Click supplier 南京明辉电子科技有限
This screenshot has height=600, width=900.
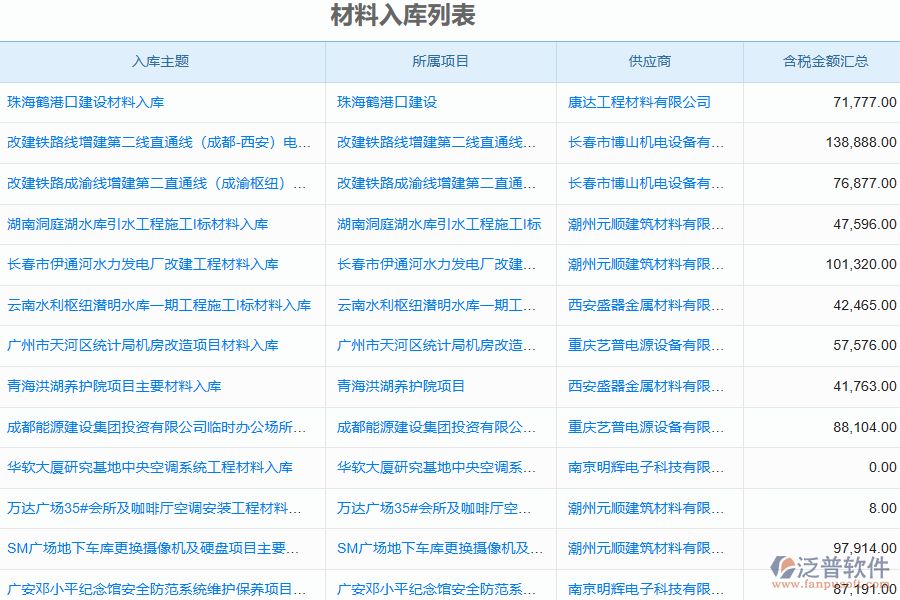[x=645, y=467]
